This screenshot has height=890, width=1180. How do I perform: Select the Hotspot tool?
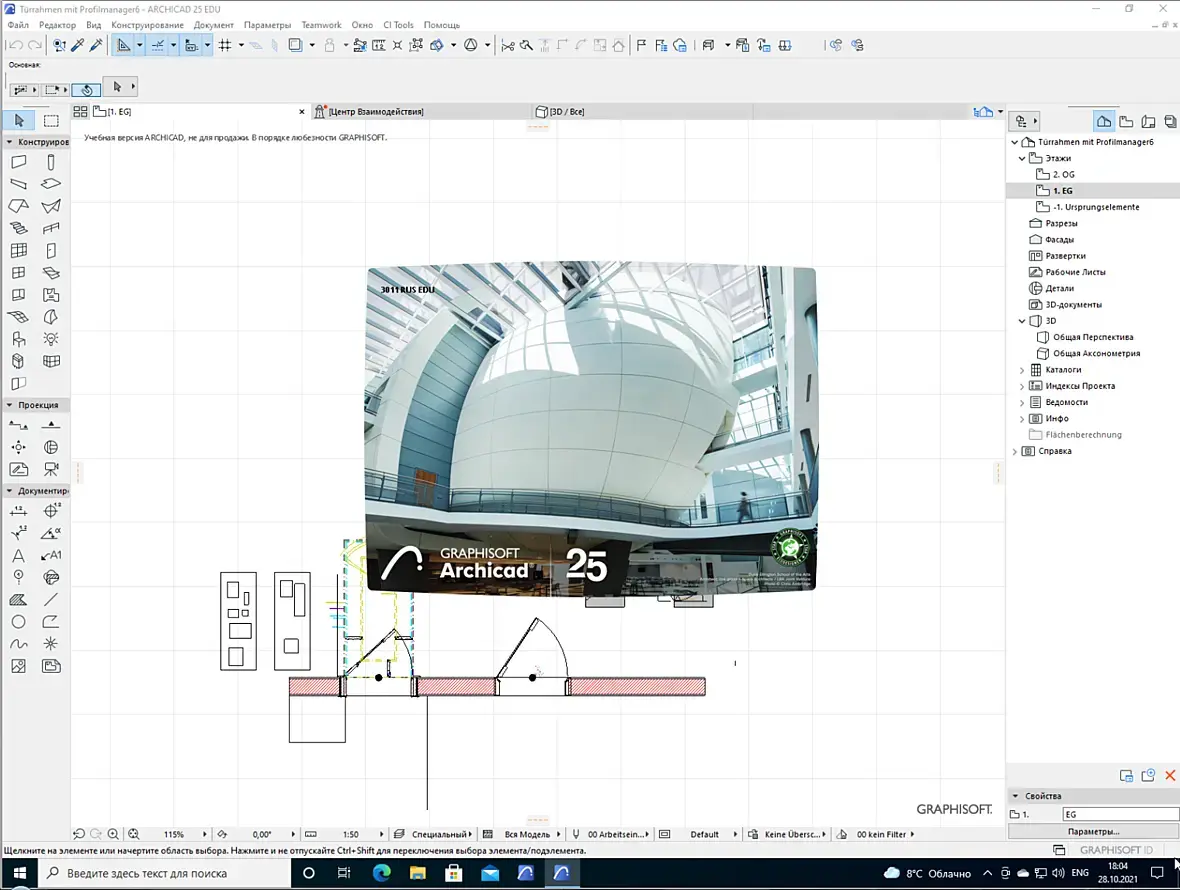51,644
